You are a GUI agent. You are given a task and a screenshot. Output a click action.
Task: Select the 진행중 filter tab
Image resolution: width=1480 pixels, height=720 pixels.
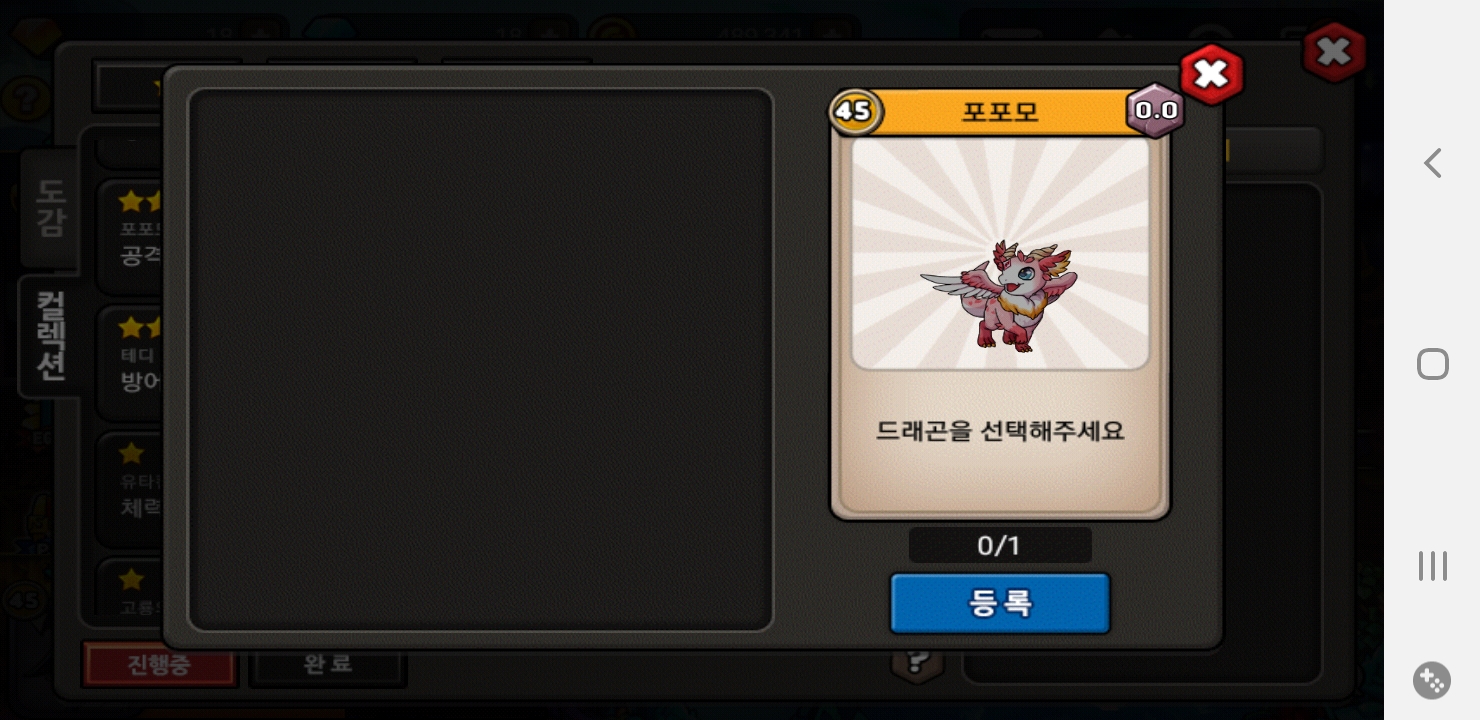[x=159, y=665]
